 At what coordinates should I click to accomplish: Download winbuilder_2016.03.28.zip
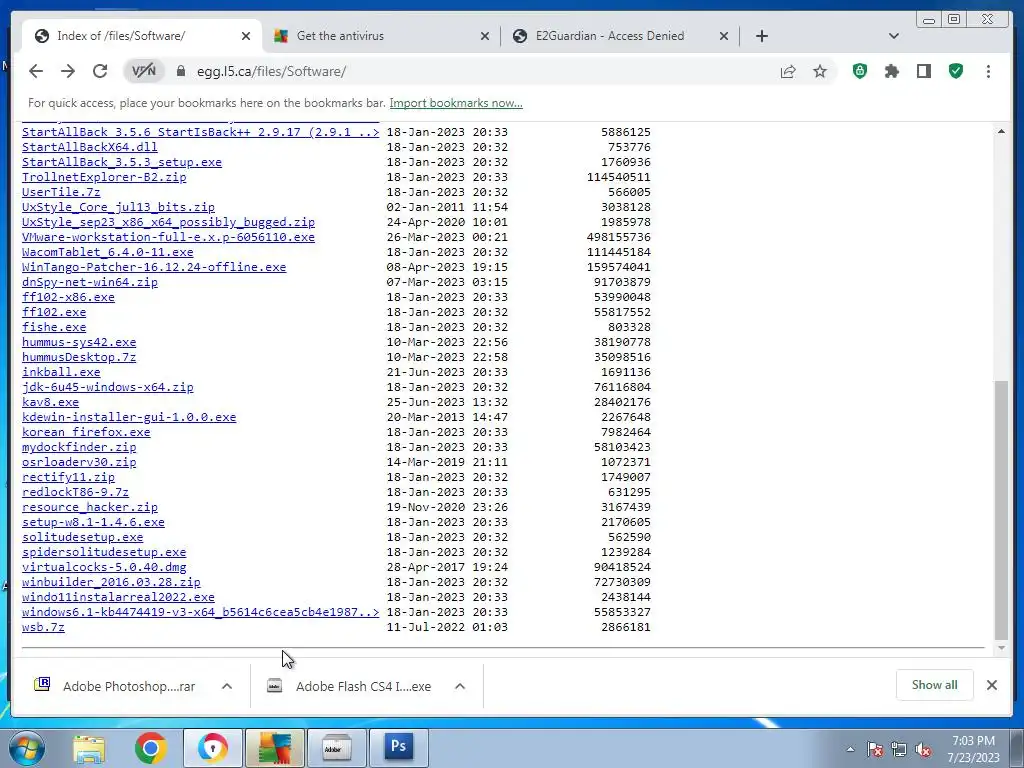point(111,583)
